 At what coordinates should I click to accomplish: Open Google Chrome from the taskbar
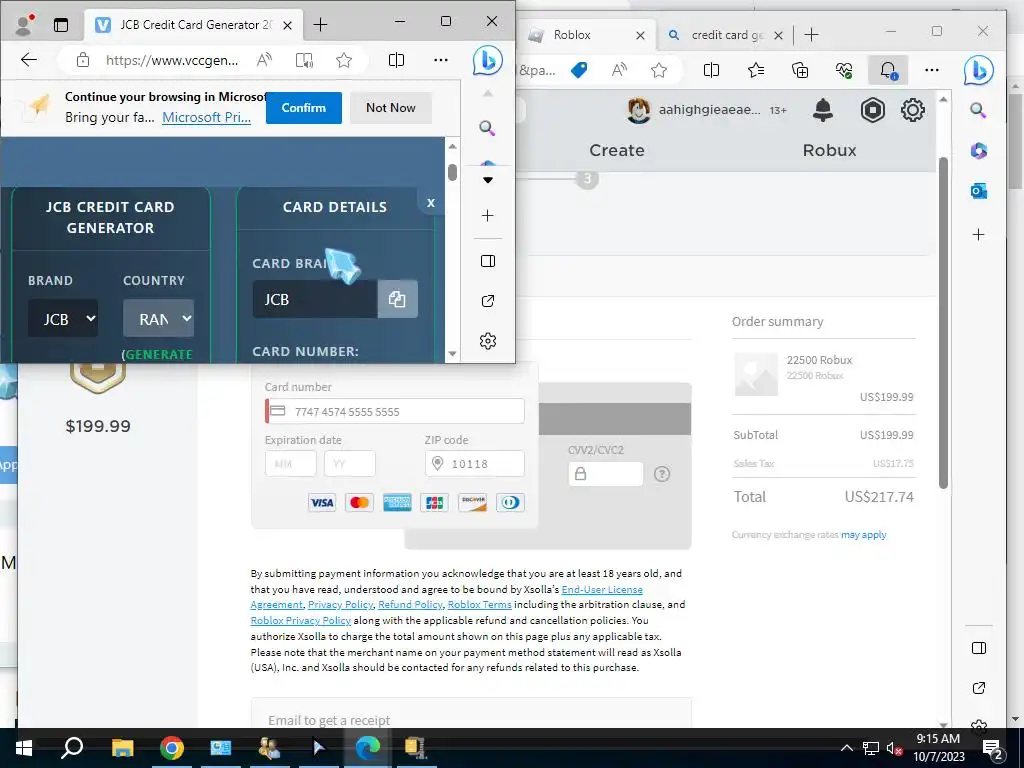pos(172,748)
